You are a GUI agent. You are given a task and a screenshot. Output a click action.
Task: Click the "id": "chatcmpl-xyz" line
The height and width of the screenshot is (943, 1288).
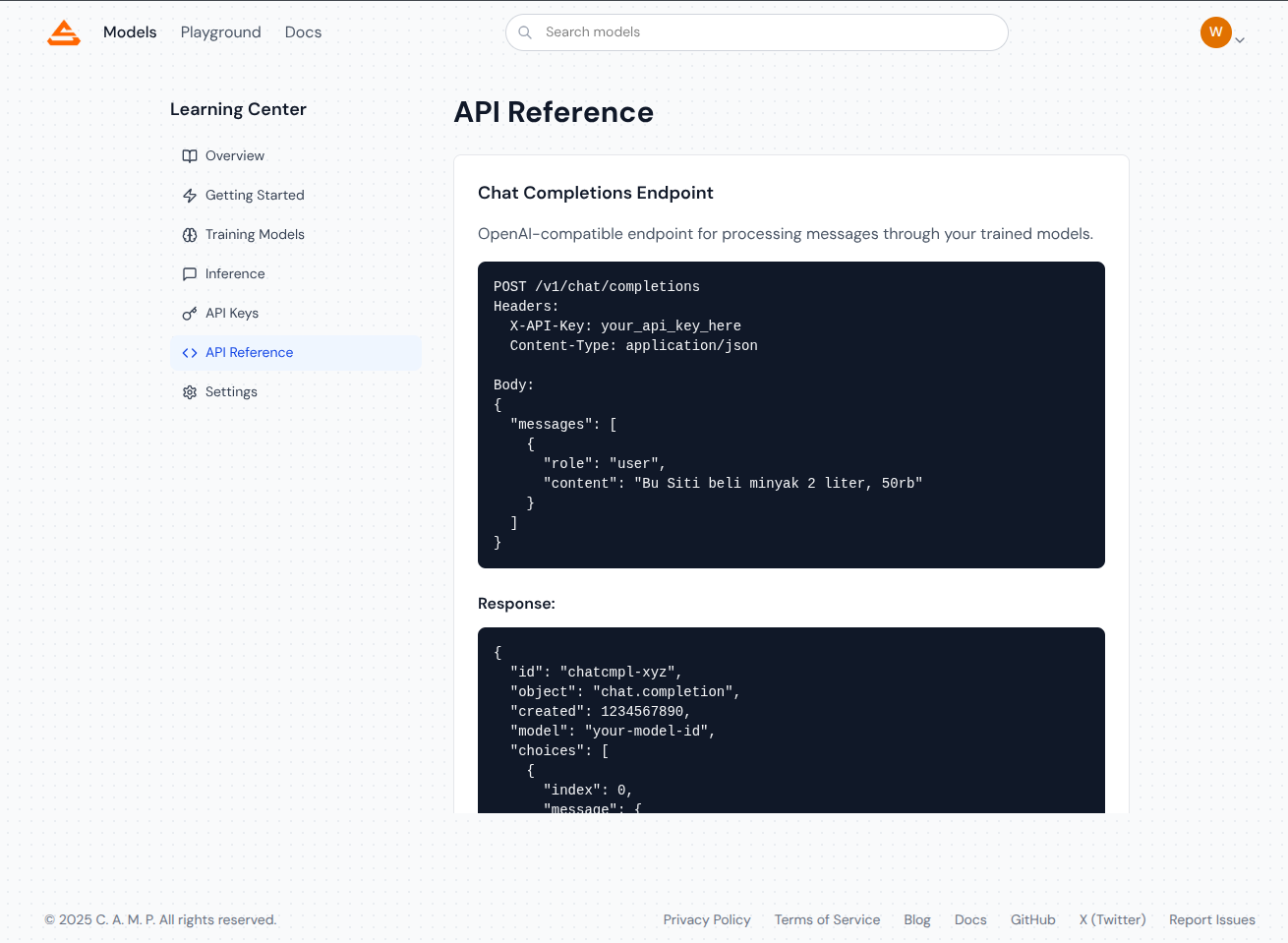click(x=596, y=672)
